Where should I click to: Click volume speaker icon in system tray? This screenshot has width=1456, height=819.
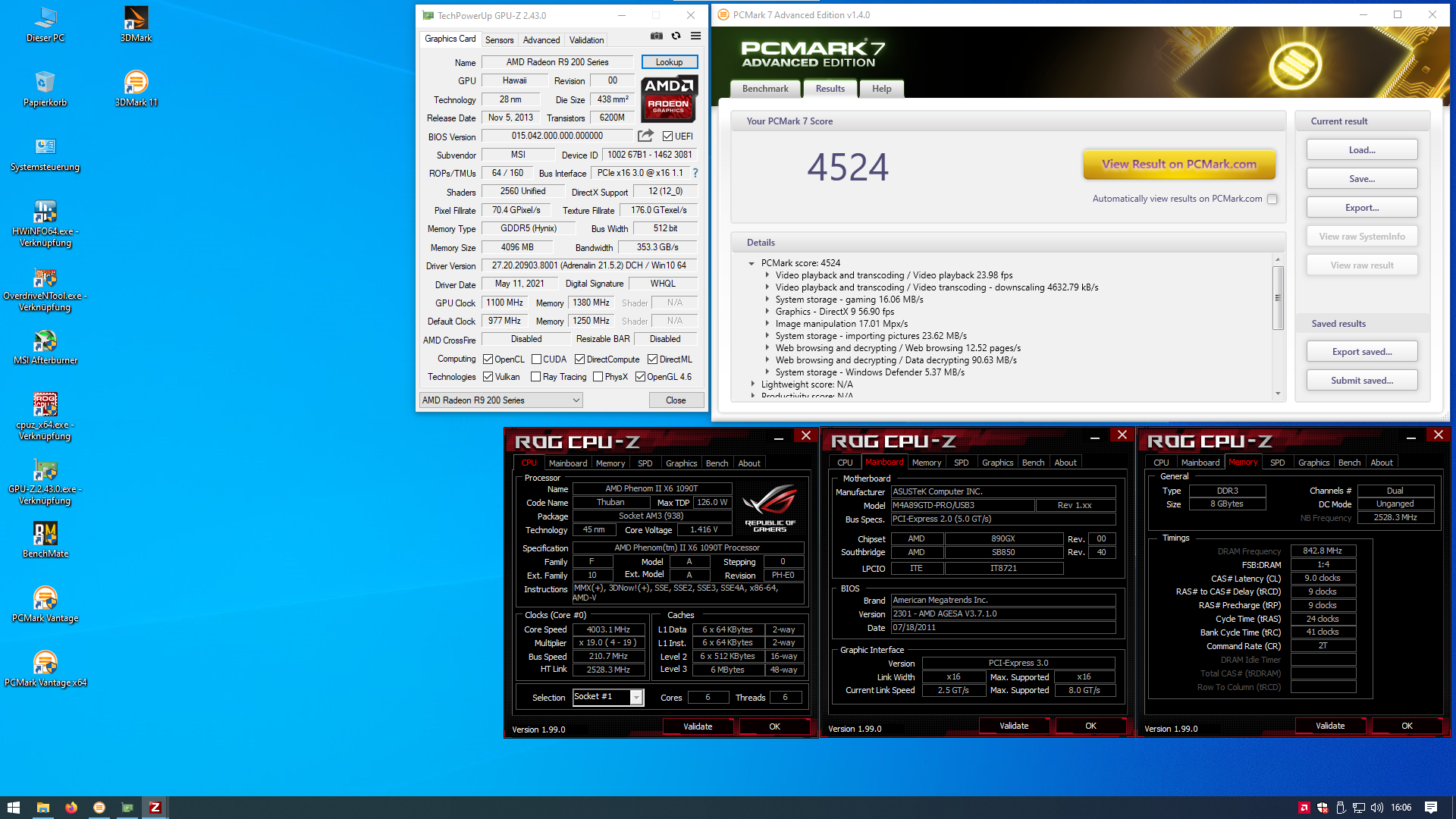point(1377,808)
